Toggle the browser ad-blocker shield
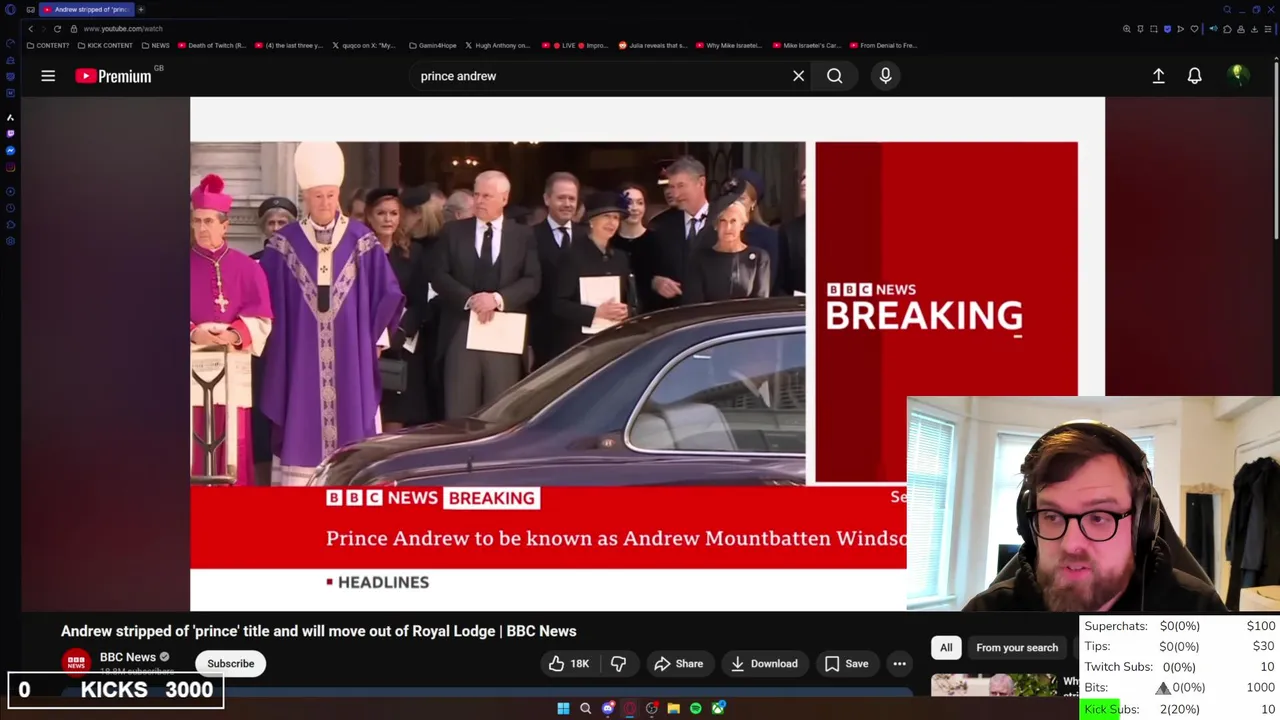1280x720 pixels. (1167, 29)
